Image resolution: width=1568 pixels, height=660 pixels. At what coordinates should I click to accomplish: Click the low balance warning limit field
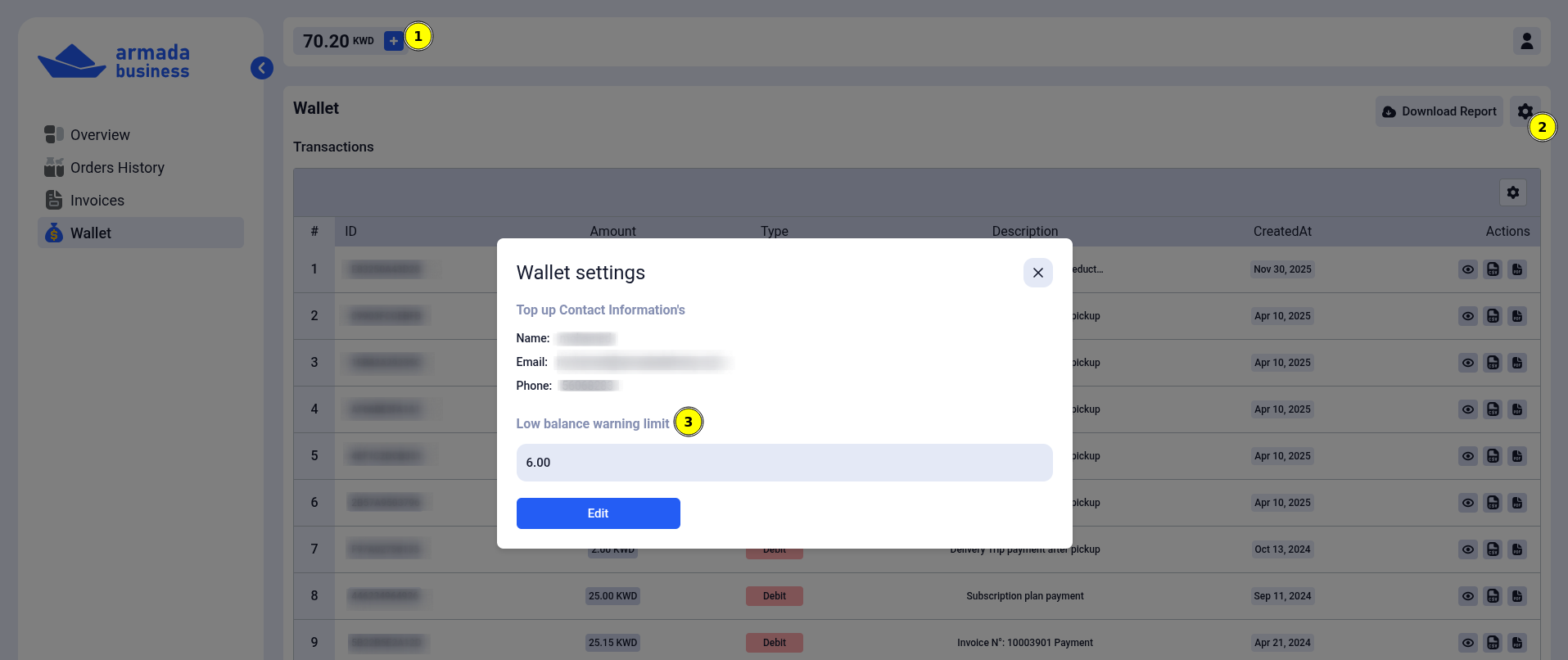pos(784,462)
